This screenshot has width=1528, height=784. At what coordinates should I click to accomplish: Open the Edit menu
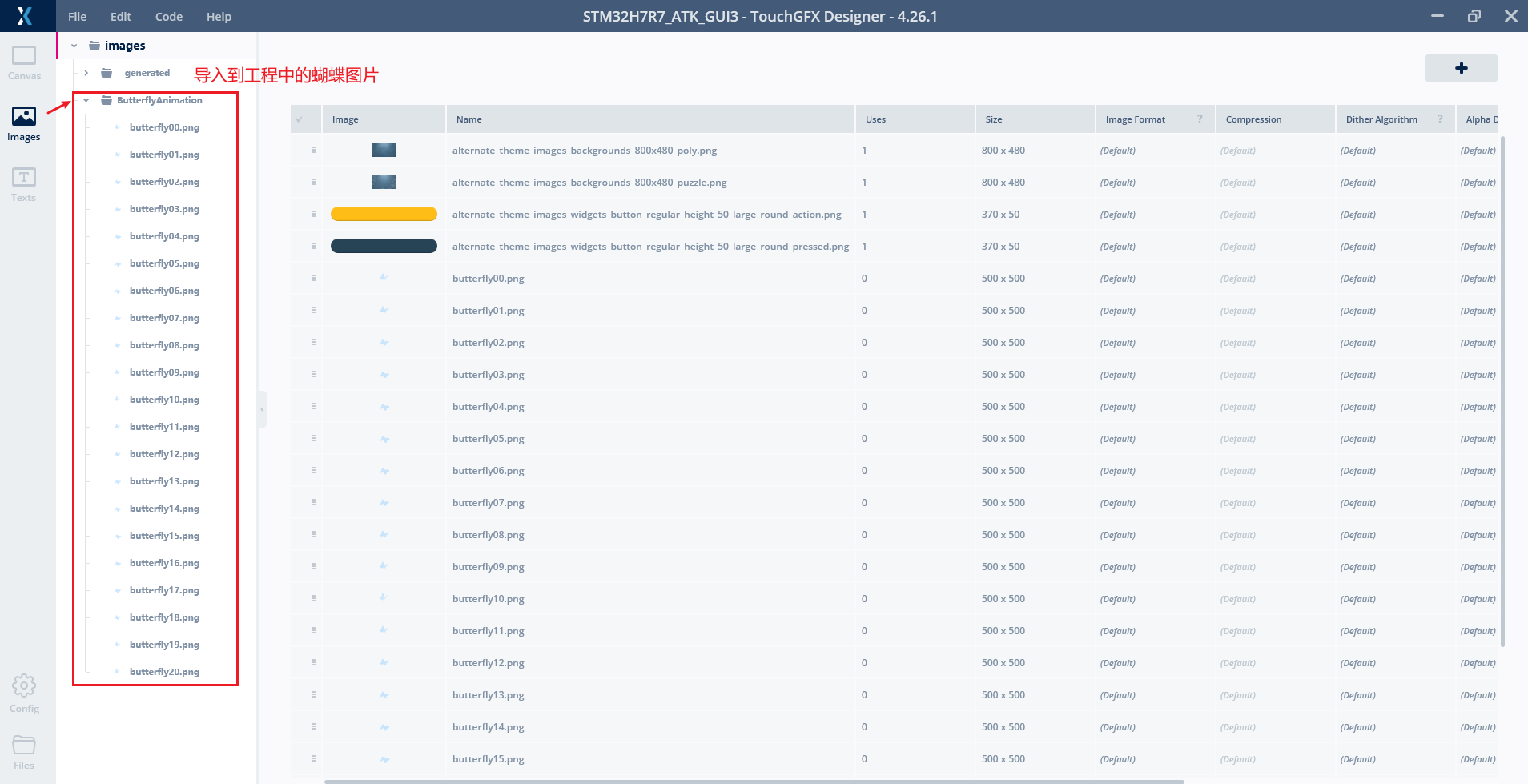pyautogui.click(x=121, y=16)
